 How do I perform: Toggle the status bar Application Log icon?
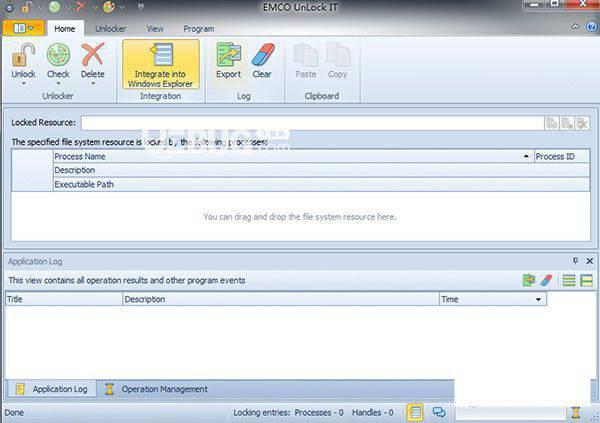(415, 413)
